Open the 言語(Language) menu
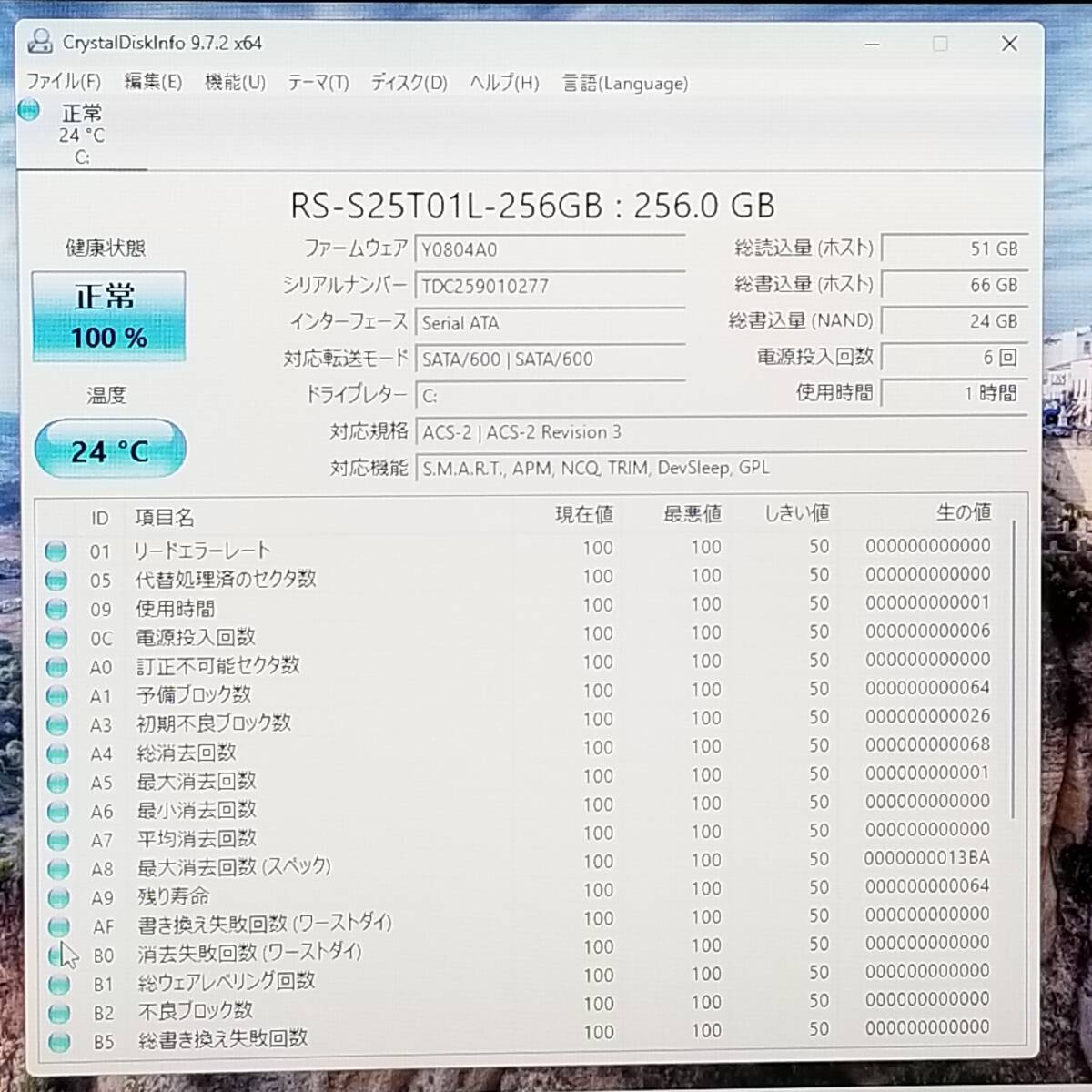 pyautogui.click(x=624, y=84)
